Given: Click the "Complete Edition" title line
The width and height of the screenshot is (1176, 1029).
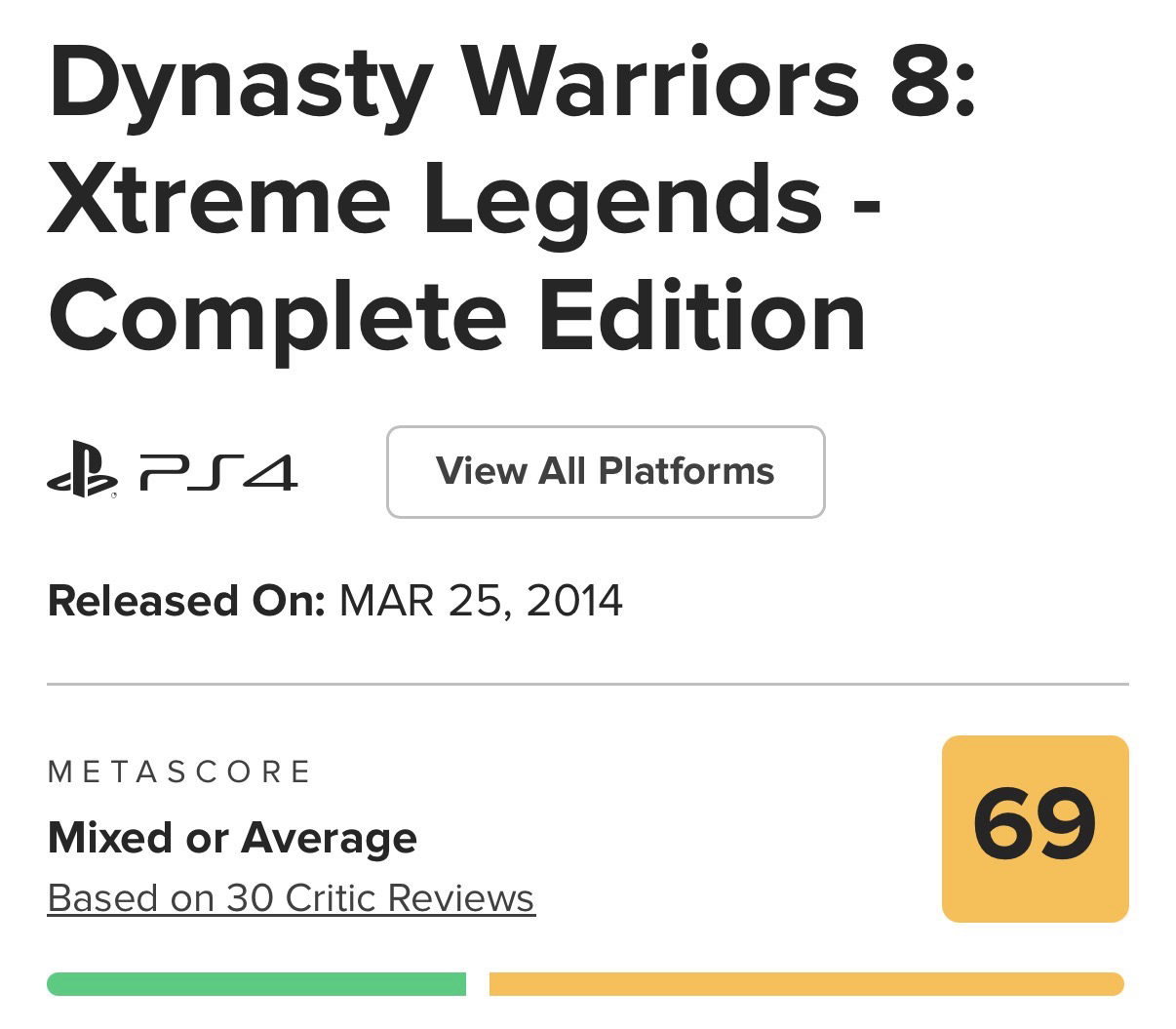Looking at the screenshot, I should (456, 316).
